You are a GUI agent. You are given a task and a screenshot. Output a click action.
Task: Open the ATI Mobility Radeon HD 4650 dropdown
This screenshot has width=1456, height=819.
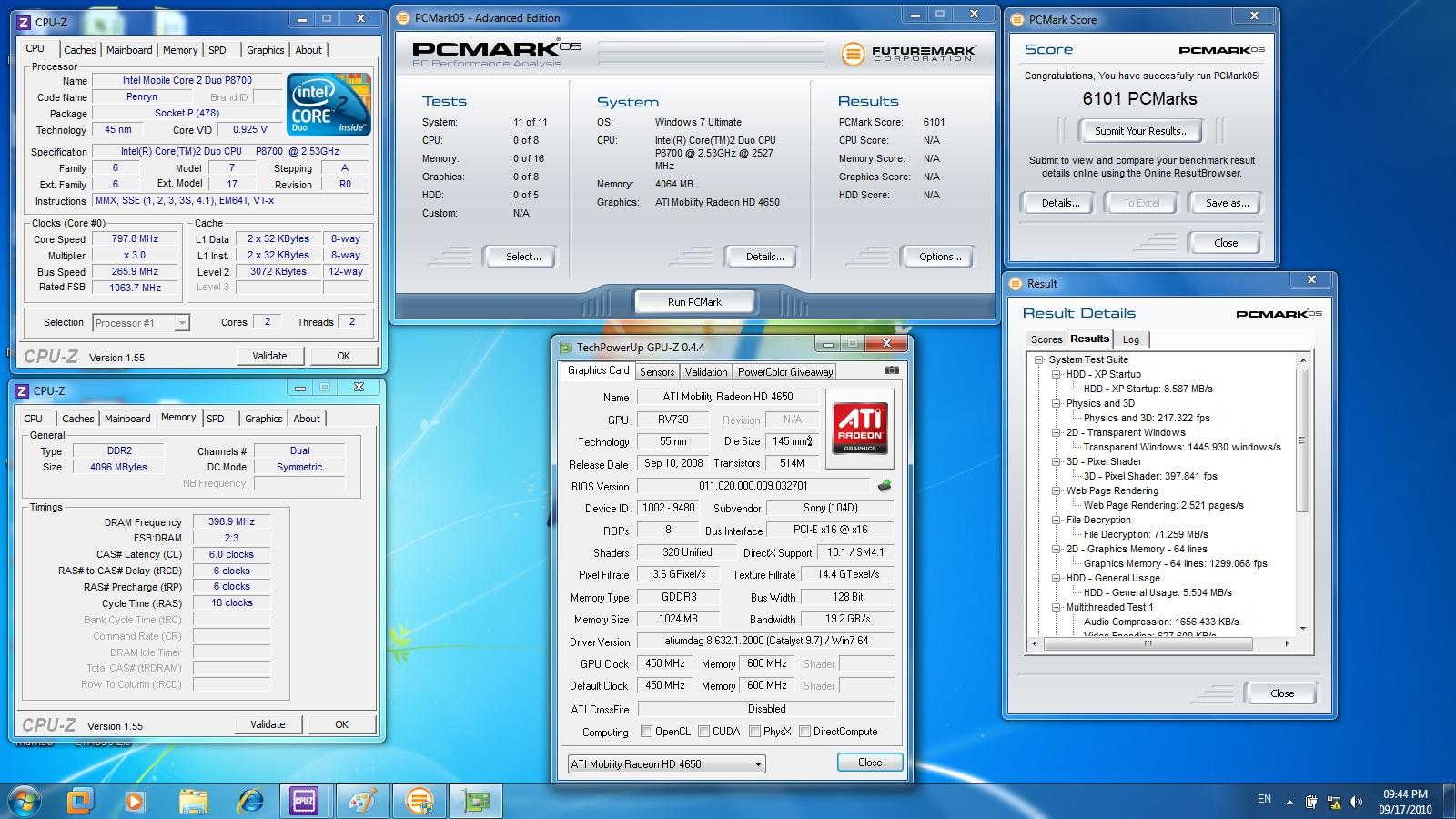pos(666,764)
